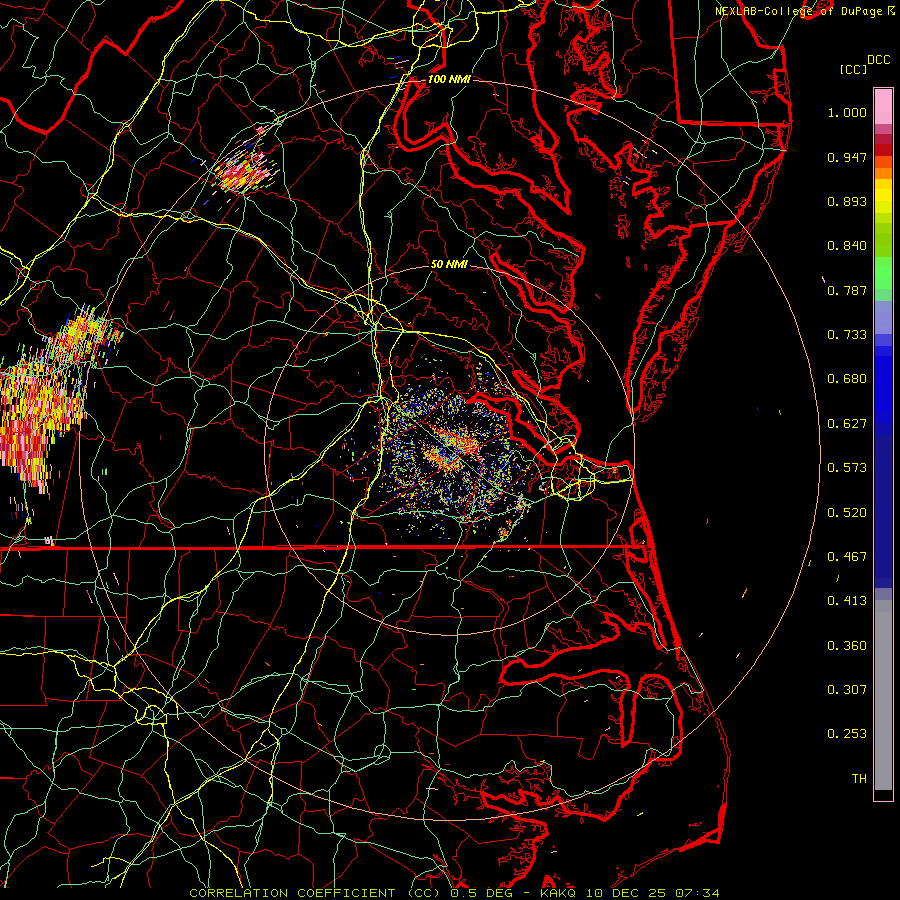Image resolution: width=900 pixels, height=900 pixels.
Task: Click the TH label on the color scale
Action: [x=859, y=779]
